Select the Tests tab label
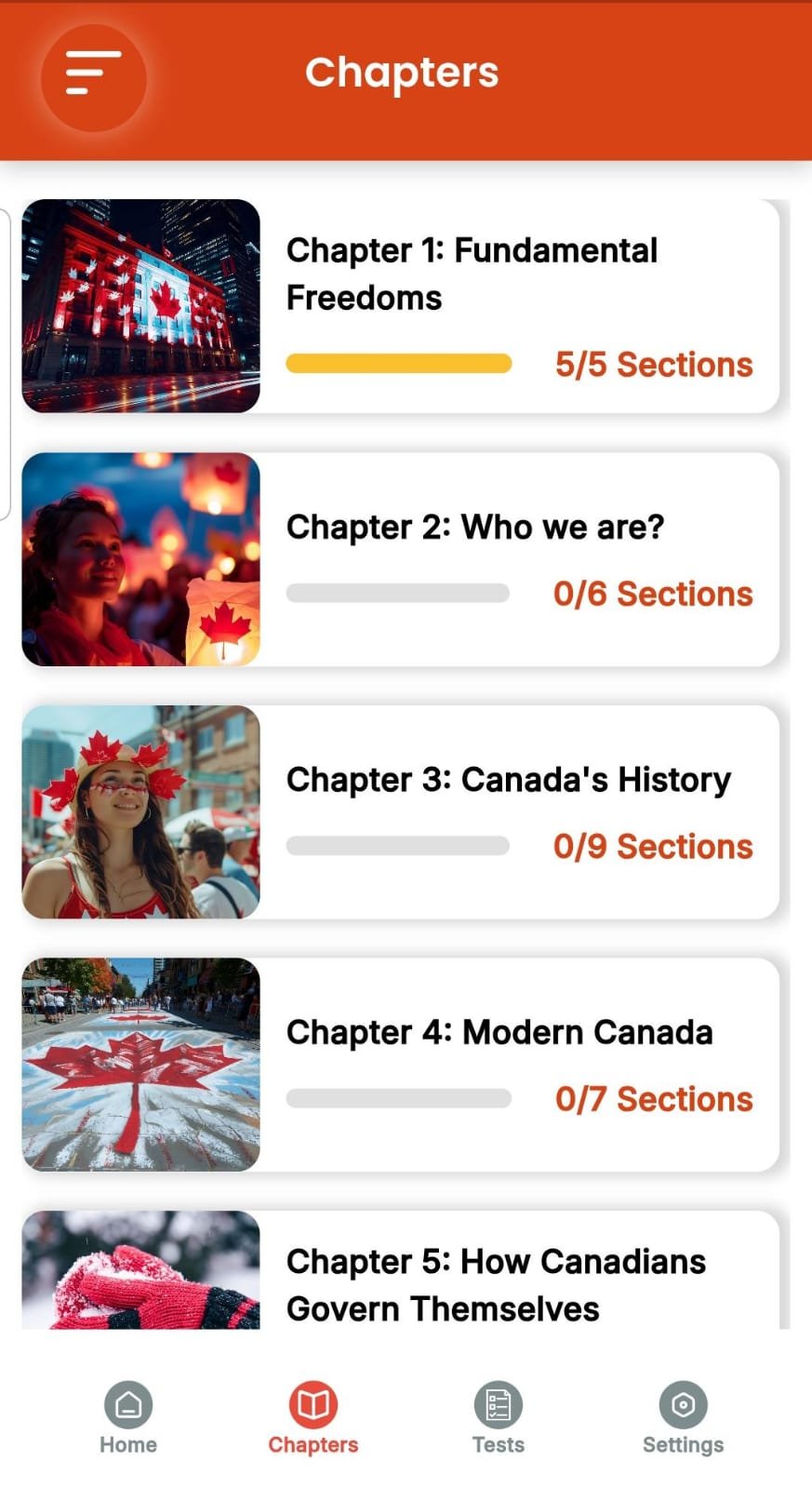Viewport: 812px width, 1488px height. coord(498,1445)
